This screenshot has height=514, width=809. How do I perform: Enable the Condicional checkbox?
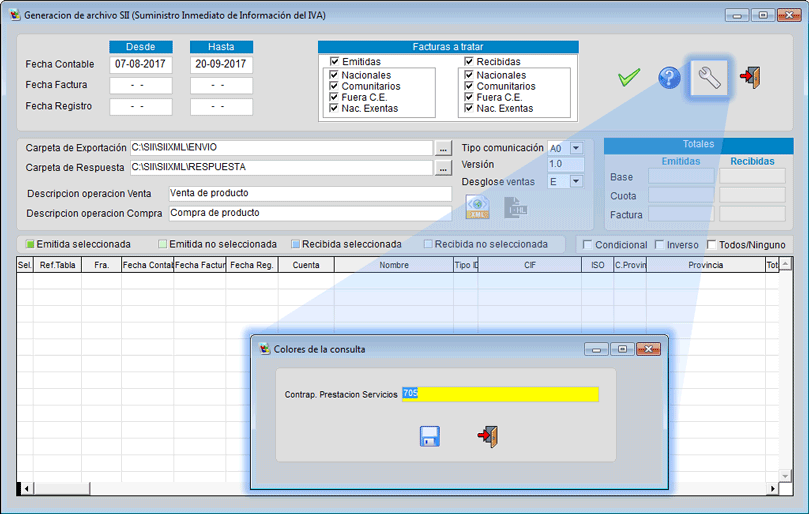pyautogui.click(x=587, y=244)
